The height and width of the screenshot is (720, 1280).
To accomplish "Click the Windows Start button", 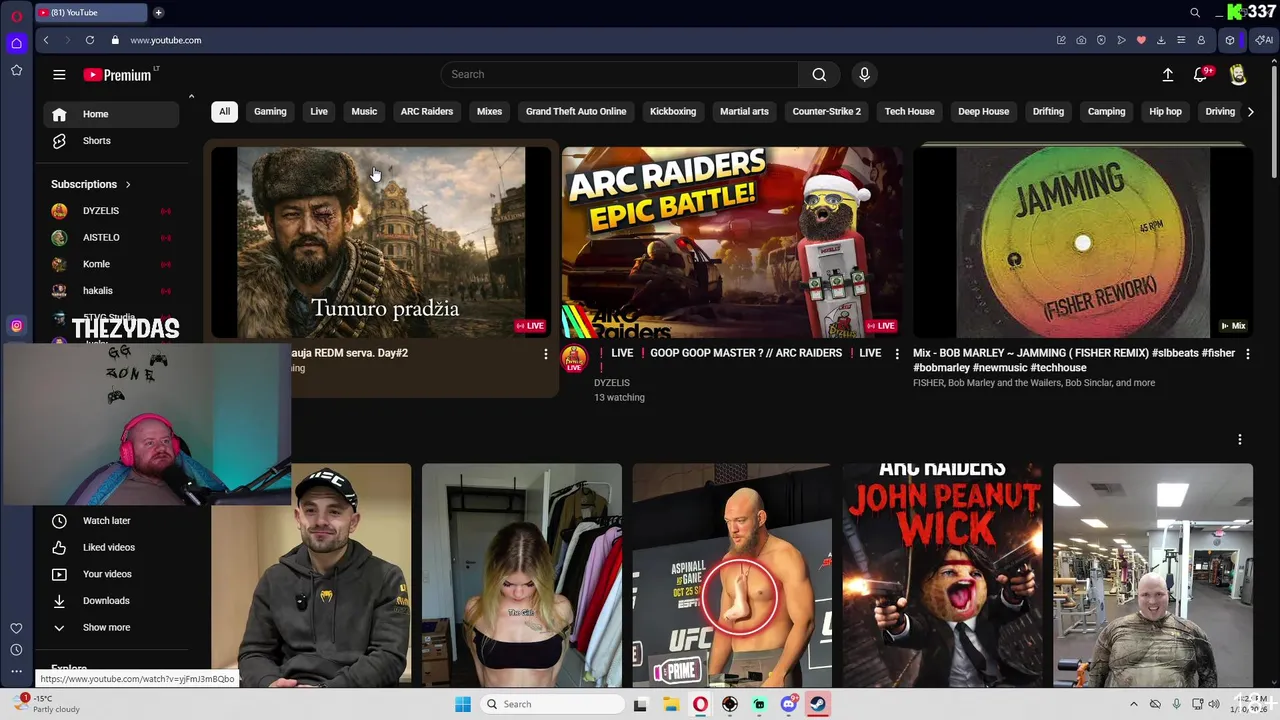I will 462,704.
